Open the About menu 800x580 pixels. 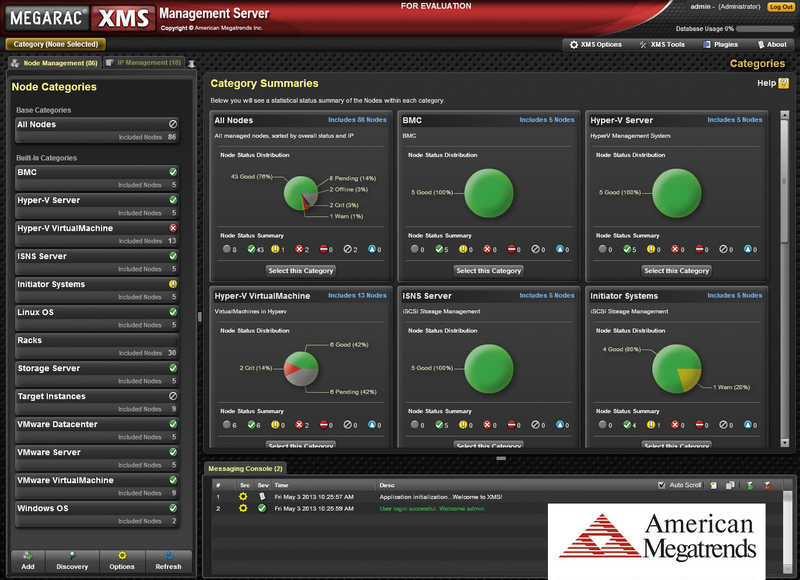[x=772, y=44]
